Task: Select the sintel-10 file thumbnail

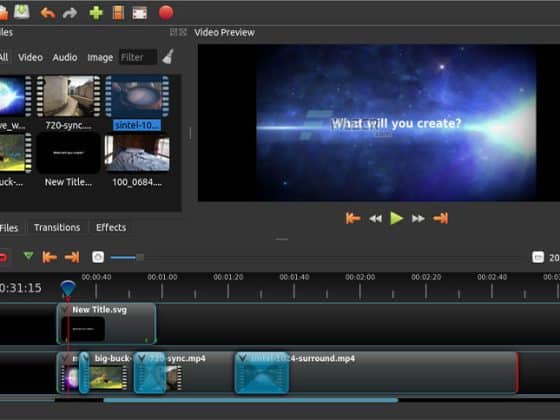Action: 137,96
